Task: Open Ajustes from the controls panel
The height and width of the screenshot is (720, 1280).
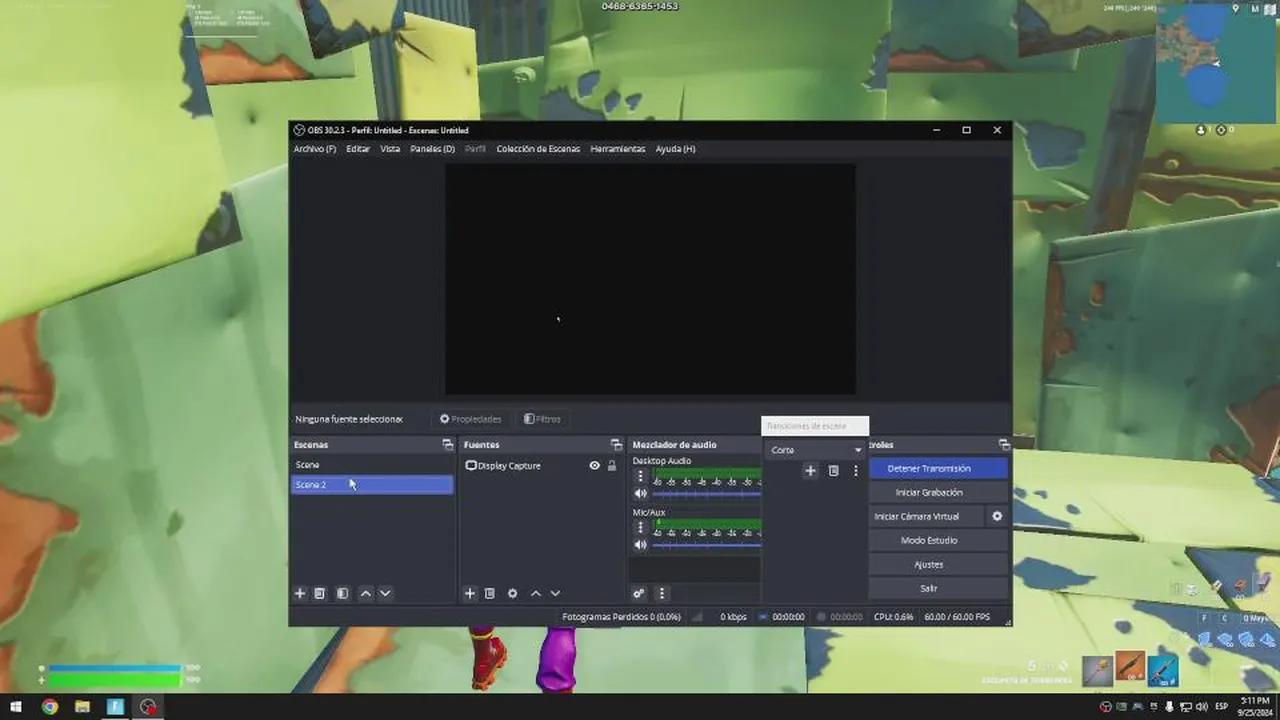Action: coord(927,564)
